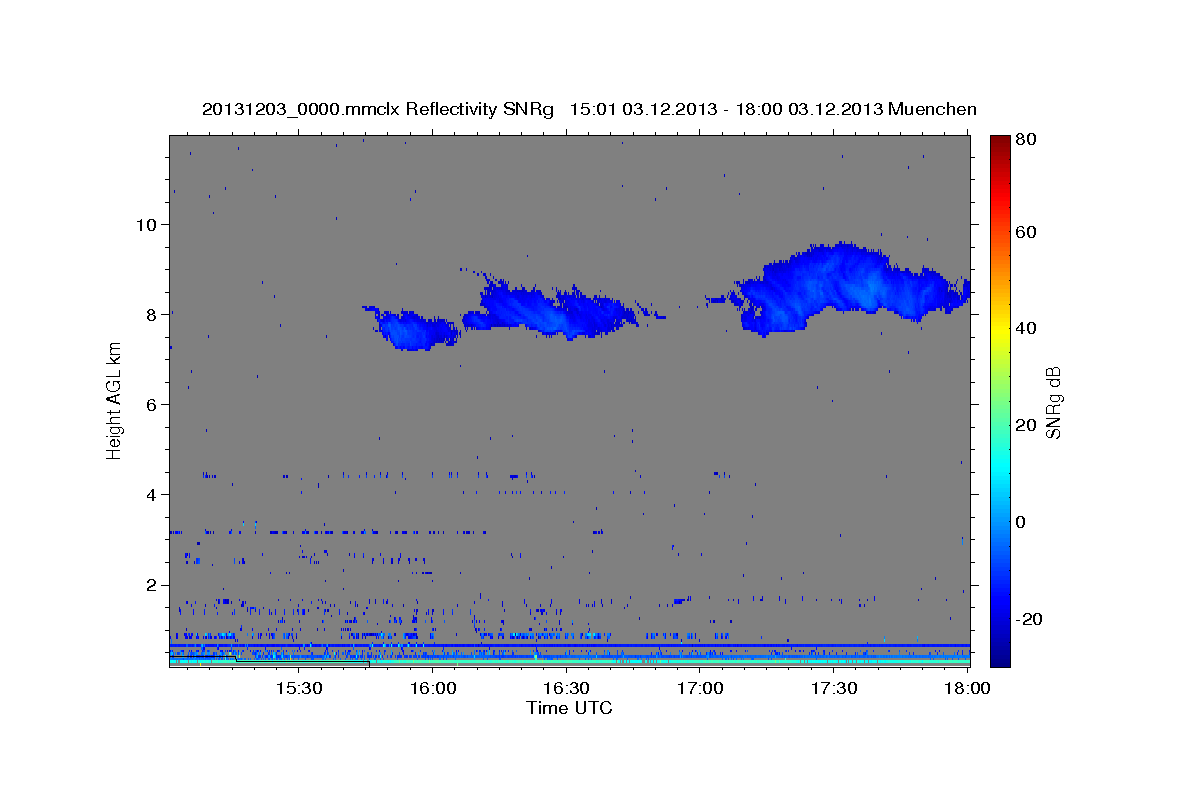Click the height tick label 10
The height and width of the screenshot is (800, 1200).
149,224
